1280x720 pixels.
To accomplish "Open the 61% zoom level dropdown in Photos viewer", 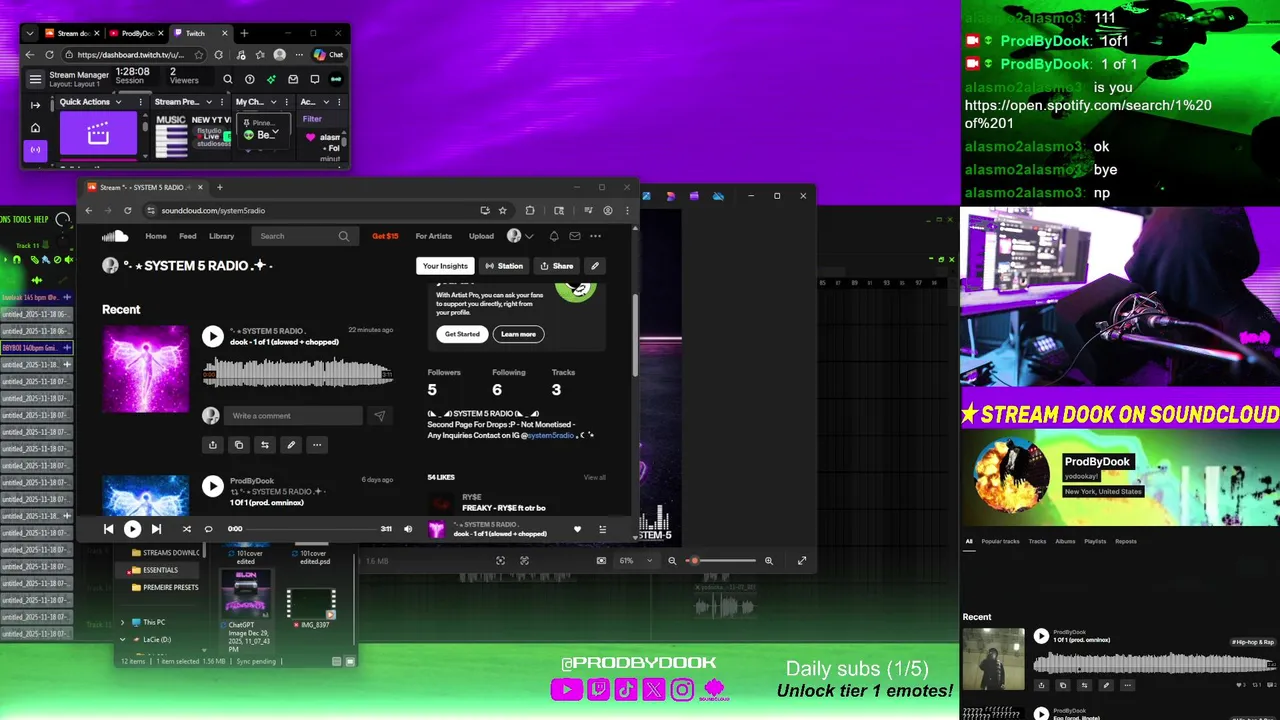I will click(x=636, y=561).
